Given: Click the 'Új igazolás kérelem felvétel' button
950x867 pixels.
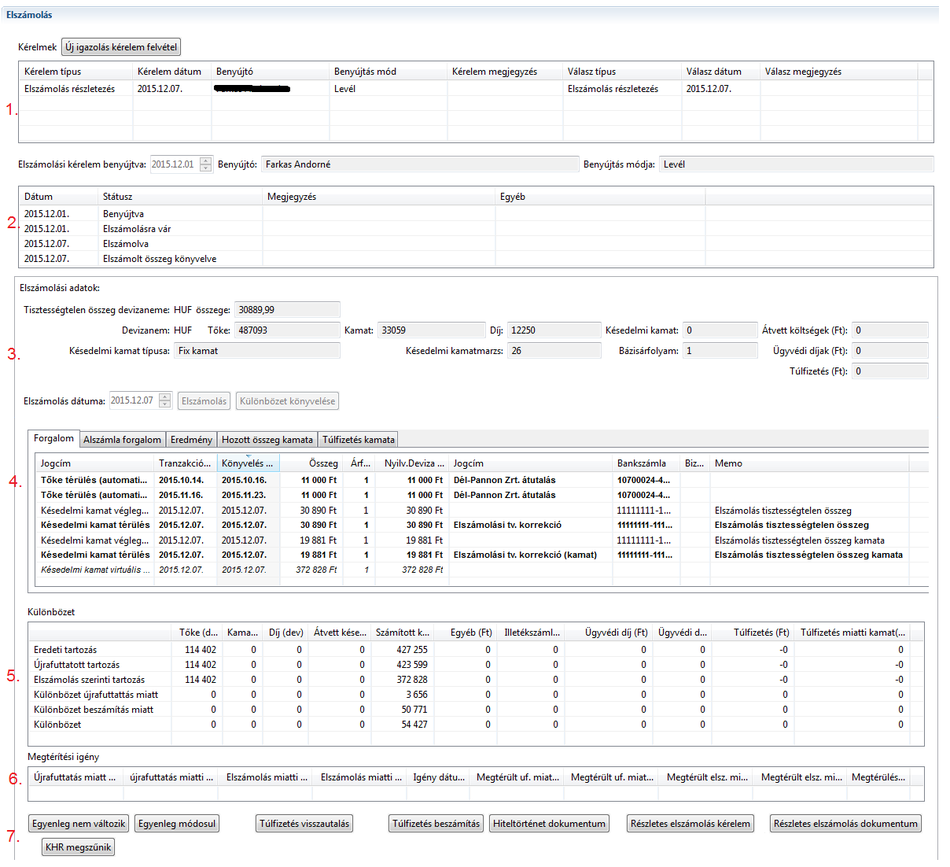Looking at the screenshot, I should (x=121, y=47).
